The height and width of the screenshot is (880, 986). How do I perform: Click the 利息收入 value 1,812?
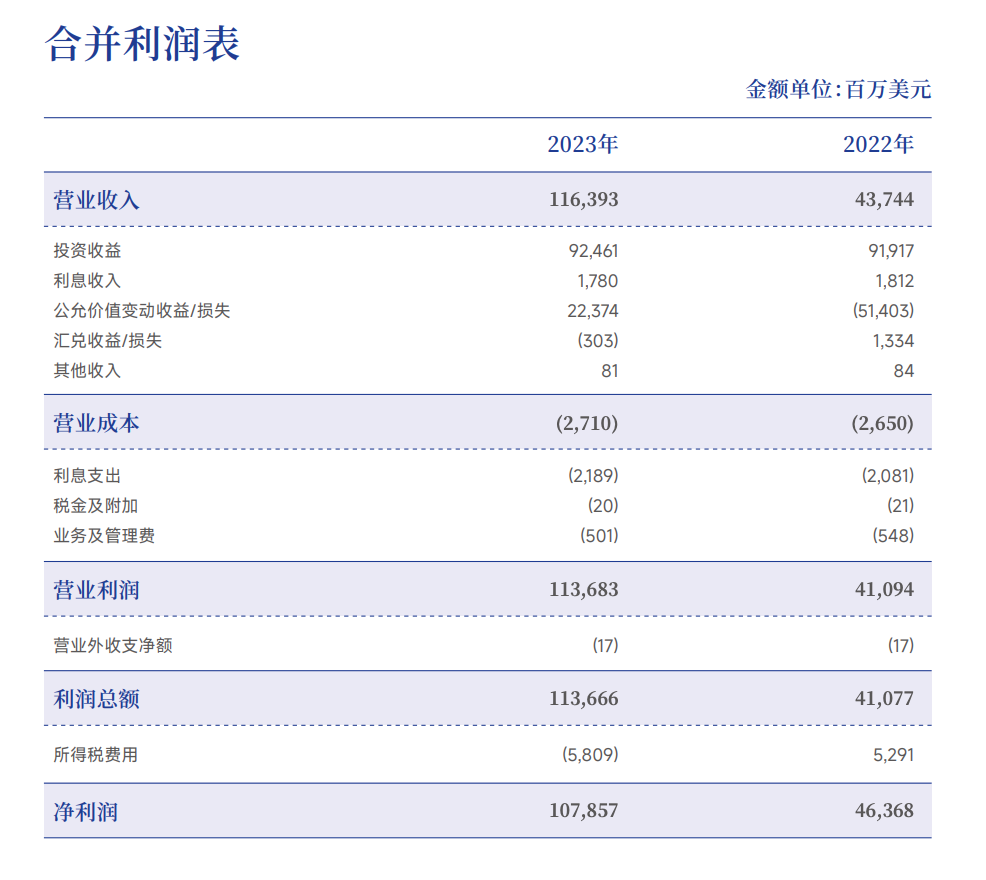(894, 281)
